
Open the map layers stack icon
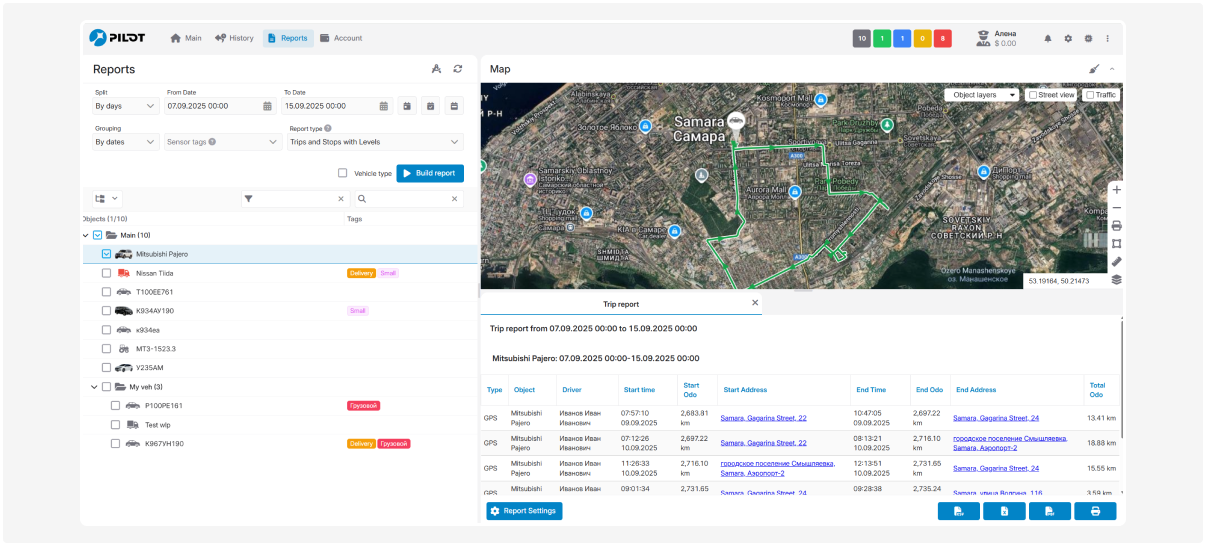(1116, 279)
